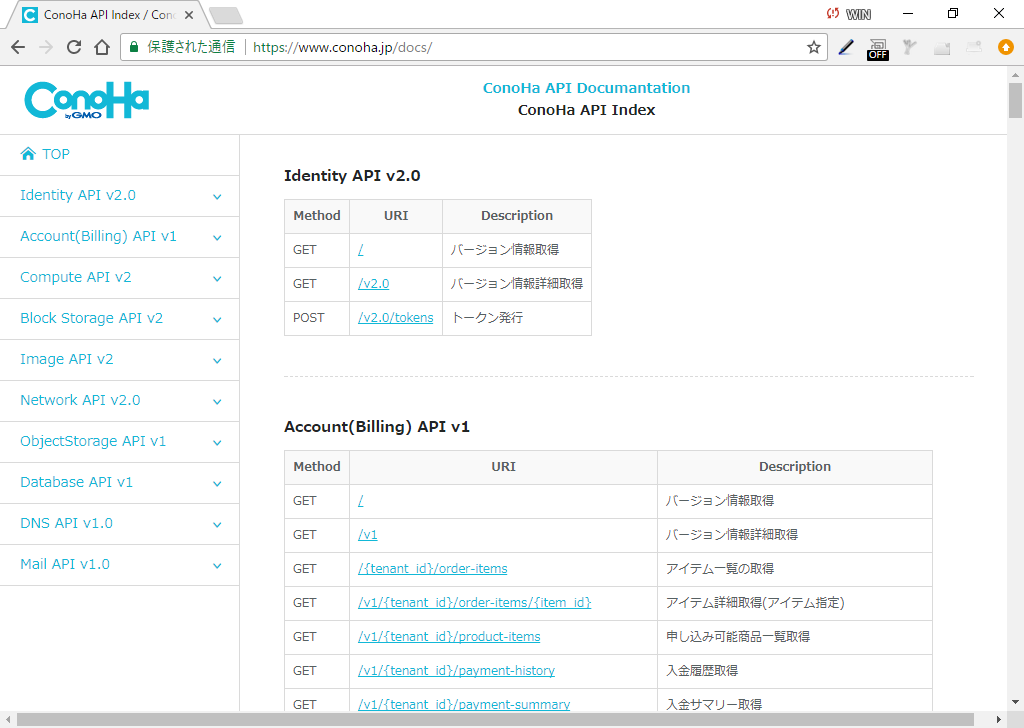Image resolution: width=1024 pixels, height=728 pixels.
Task: Click the green secure lock icon
Action: point(134,47)
